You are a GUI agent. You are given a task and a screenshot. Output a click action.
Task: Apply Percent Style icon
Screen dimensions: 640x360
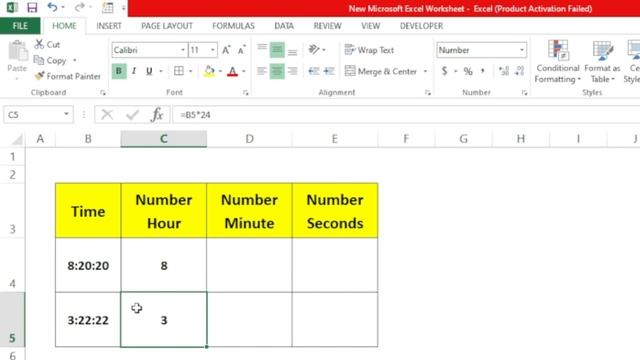[x=468, y=71]
